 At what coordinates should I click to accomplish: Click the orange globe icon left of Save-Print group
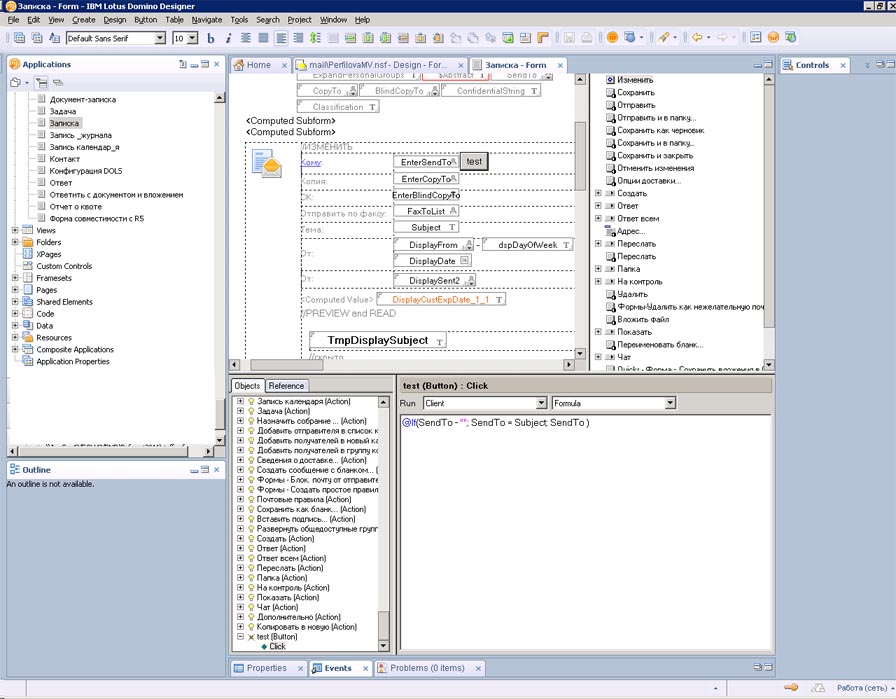pos(612,38)
